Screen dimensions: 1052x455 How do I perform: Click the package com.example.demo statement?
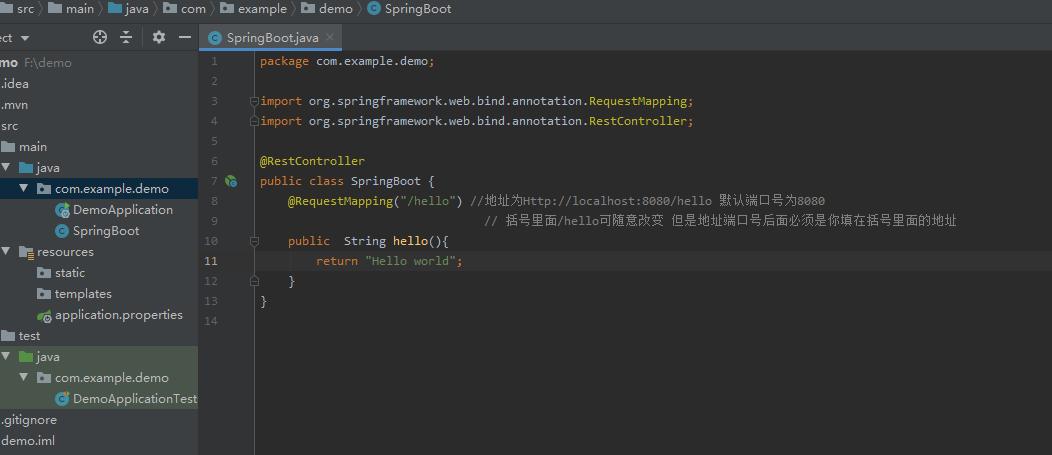(348, 61)
